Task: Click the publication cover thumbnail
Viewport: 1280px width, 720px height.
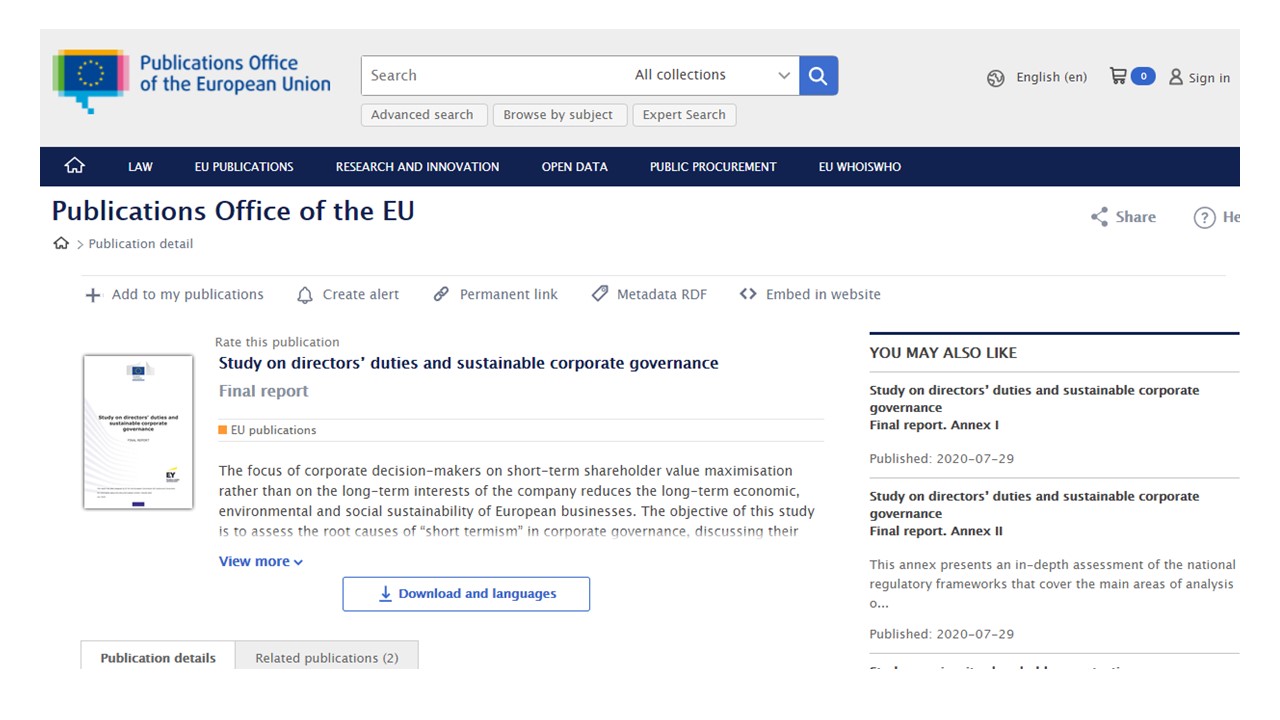Action: point(138,432)
